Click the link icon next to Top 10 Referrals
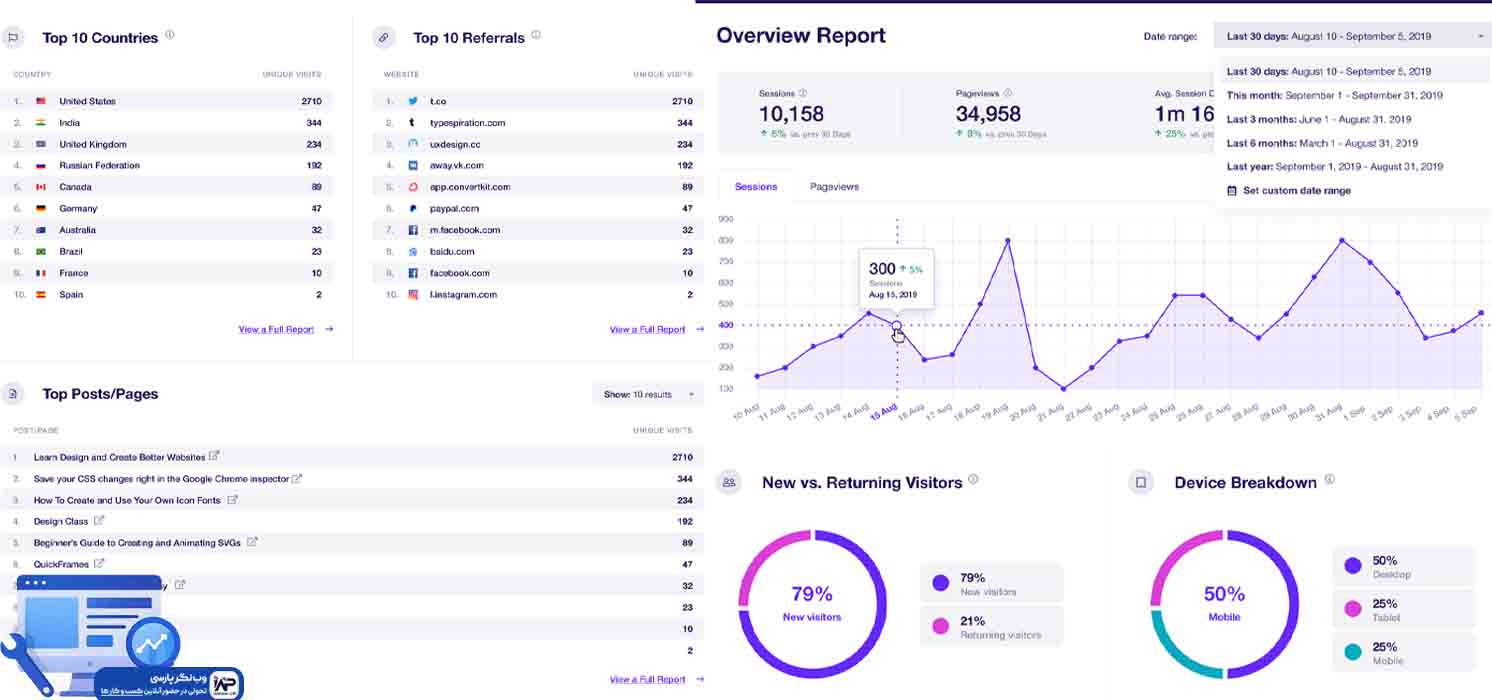The image size is (1492, 700). point(383,38)
